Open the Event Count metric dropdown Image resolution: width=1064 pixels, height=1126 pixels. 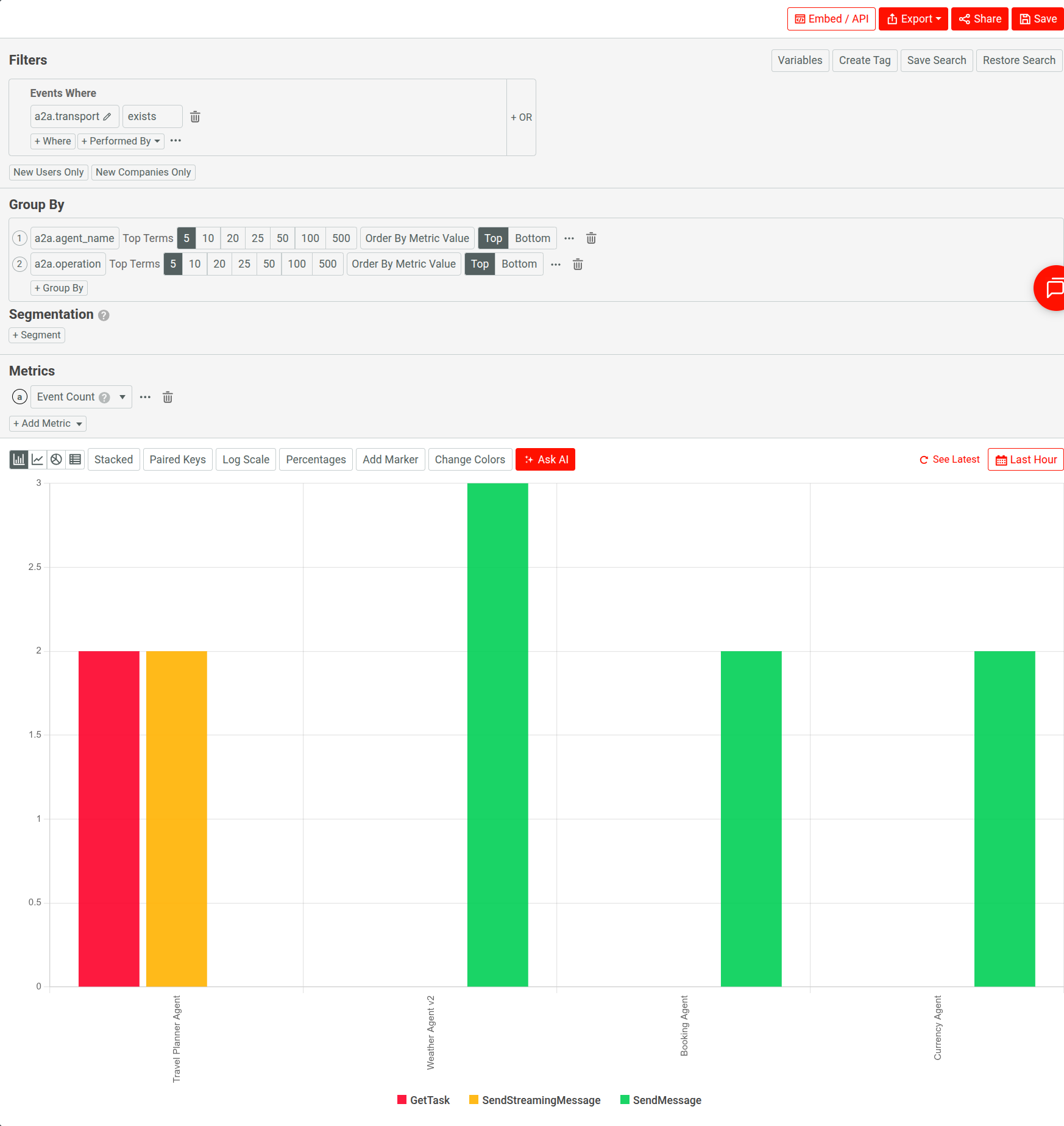click(x=81, y=397)
